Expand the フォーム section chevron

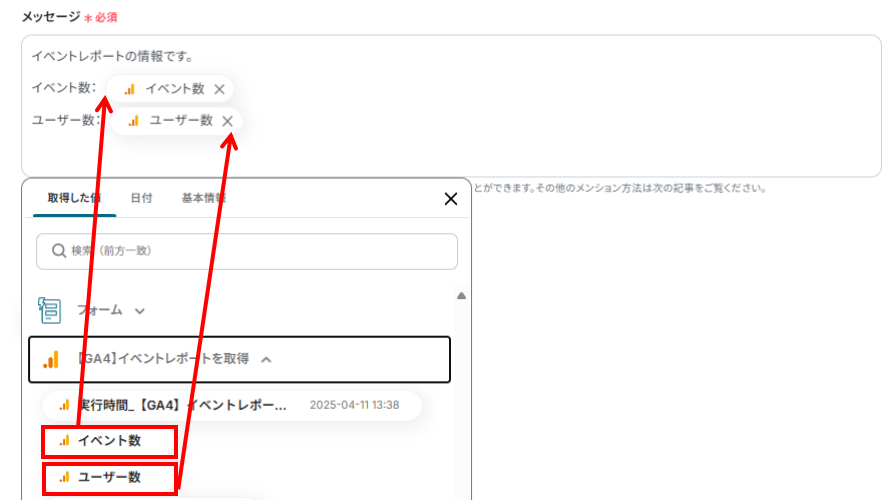pos(140,311)
